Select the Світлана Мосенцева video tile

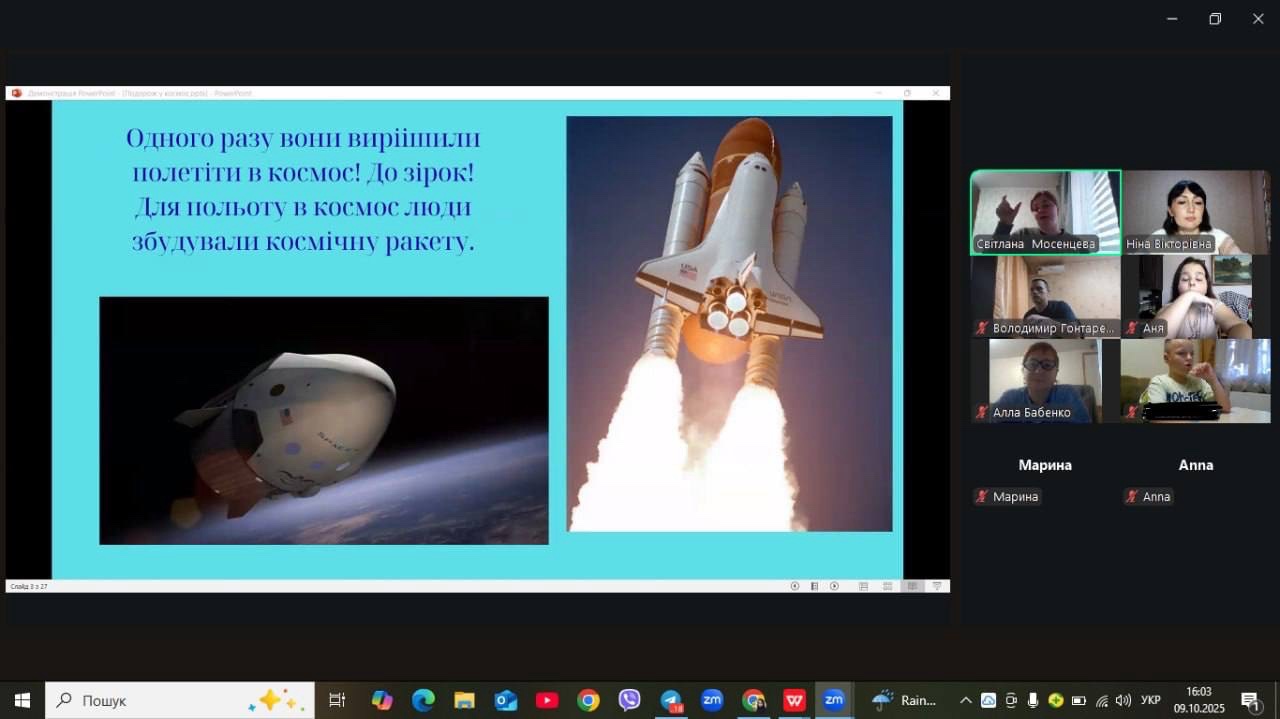coord(1045,212)
